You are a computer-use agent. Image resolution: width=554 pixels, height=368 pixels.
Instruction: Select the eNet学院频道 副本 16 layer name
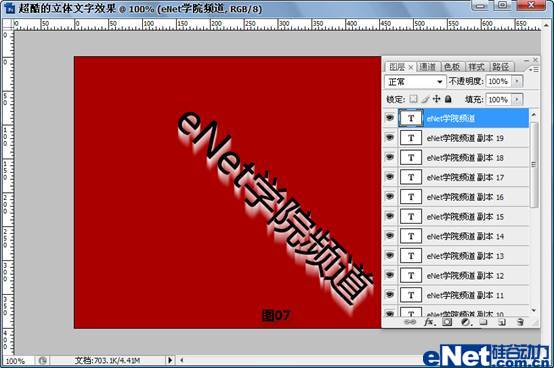(465, 197)
